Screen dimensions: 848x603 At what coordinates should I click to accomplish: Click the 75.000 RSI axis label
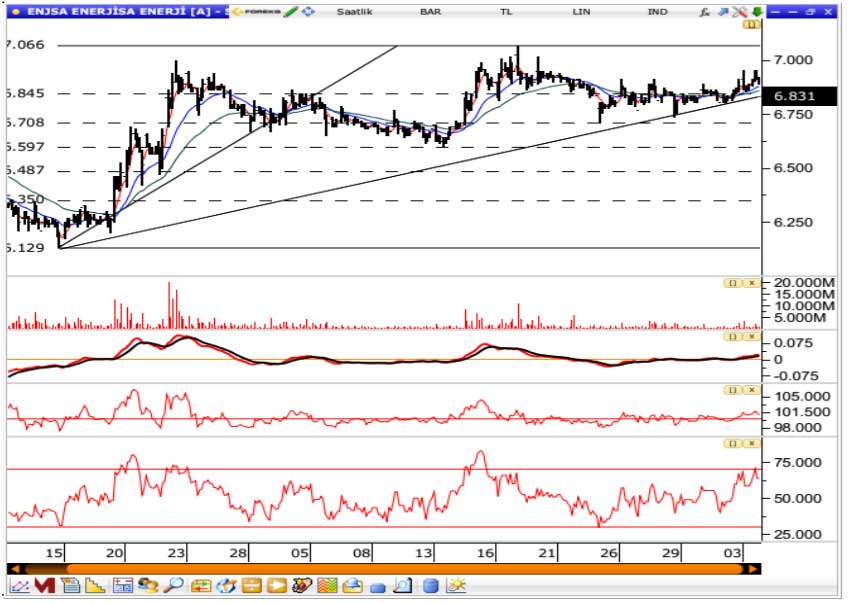click(798, 462)
